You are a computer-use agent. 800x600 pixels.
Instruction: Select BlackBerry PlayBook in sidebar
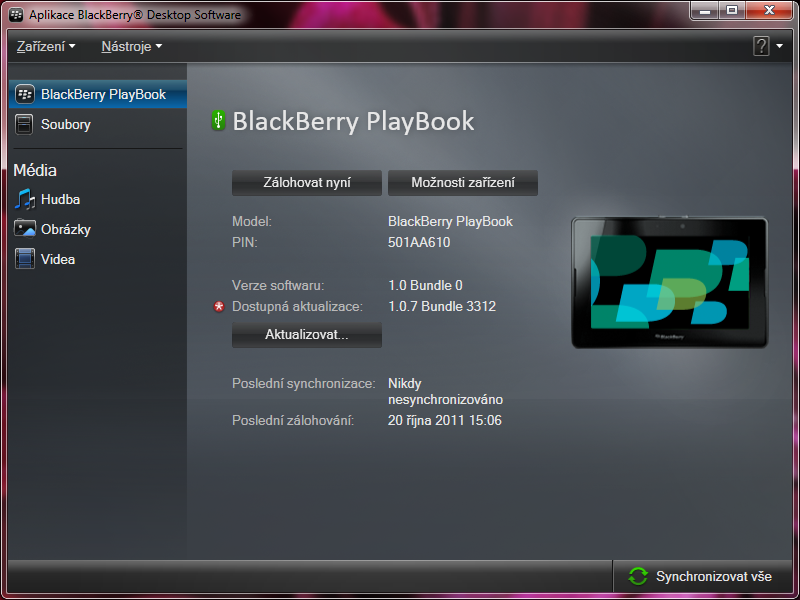(x=97, y=94)
